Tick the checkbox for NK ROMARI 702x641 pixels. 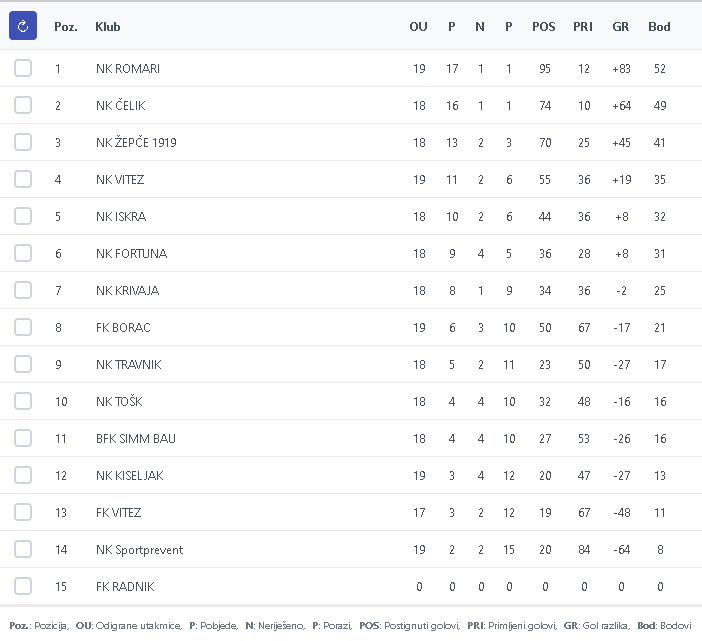tap(23, 68)
